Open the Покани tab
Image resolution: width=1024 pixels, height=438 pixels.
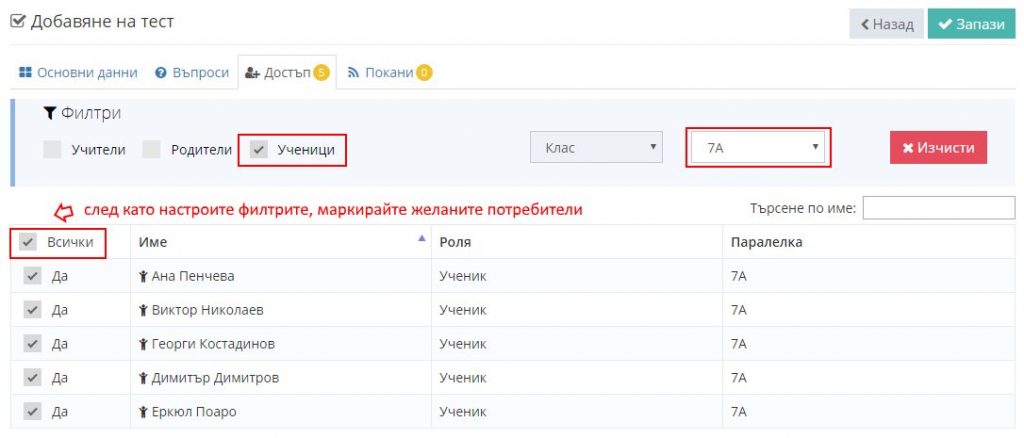[x=389, y=72]
